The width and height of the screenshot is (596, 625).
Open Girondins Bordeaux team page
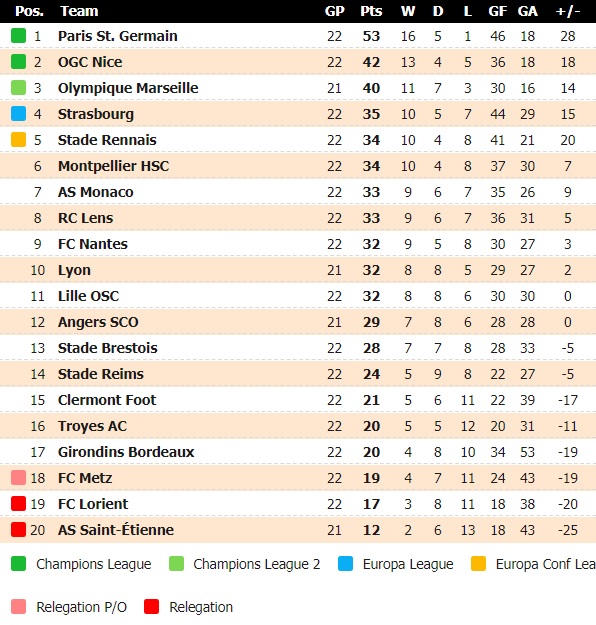126,452
